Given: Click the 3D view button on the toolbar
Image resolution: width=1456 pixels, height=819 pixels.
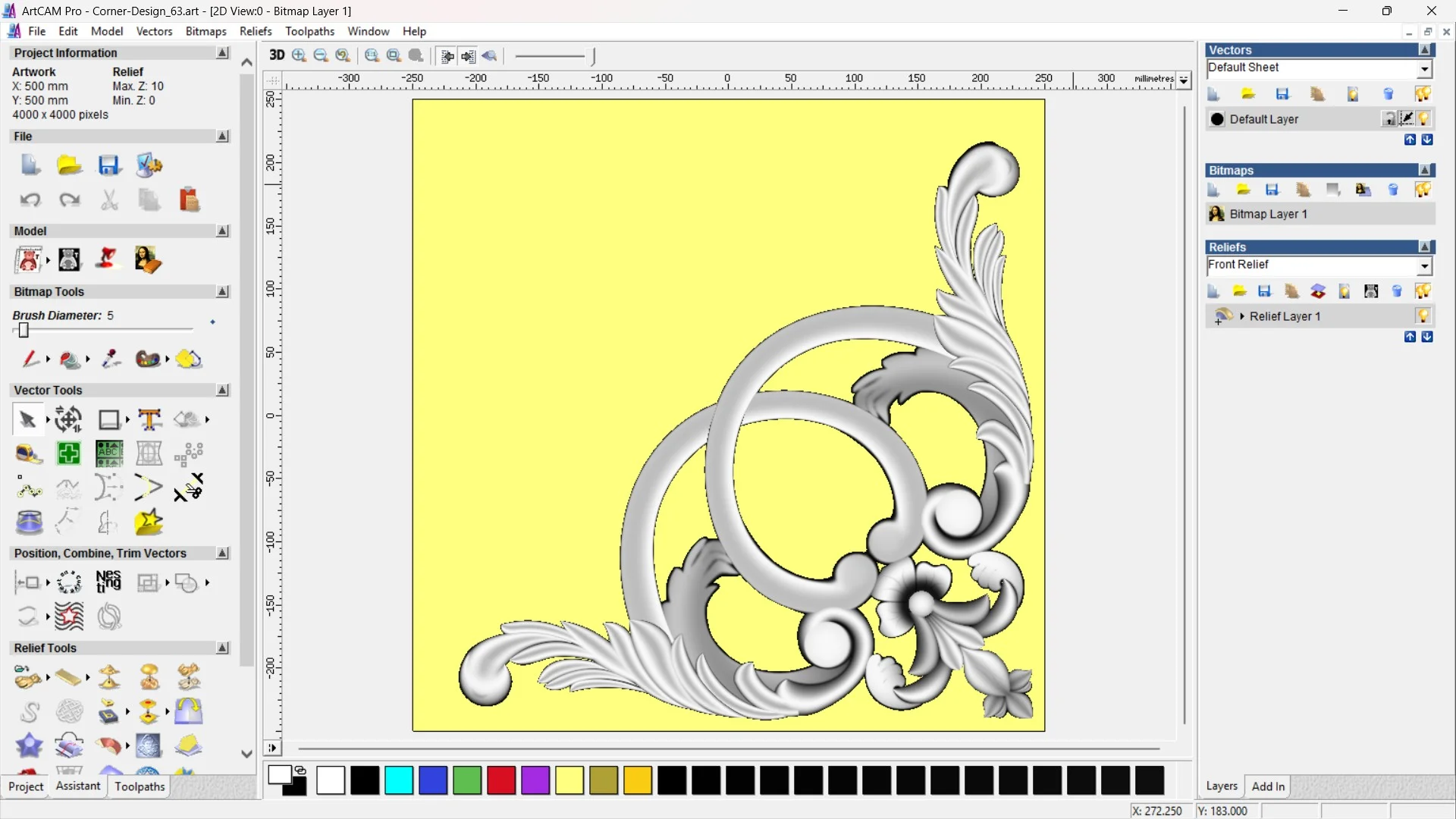Looking at the screenshot, I should 276,55.
